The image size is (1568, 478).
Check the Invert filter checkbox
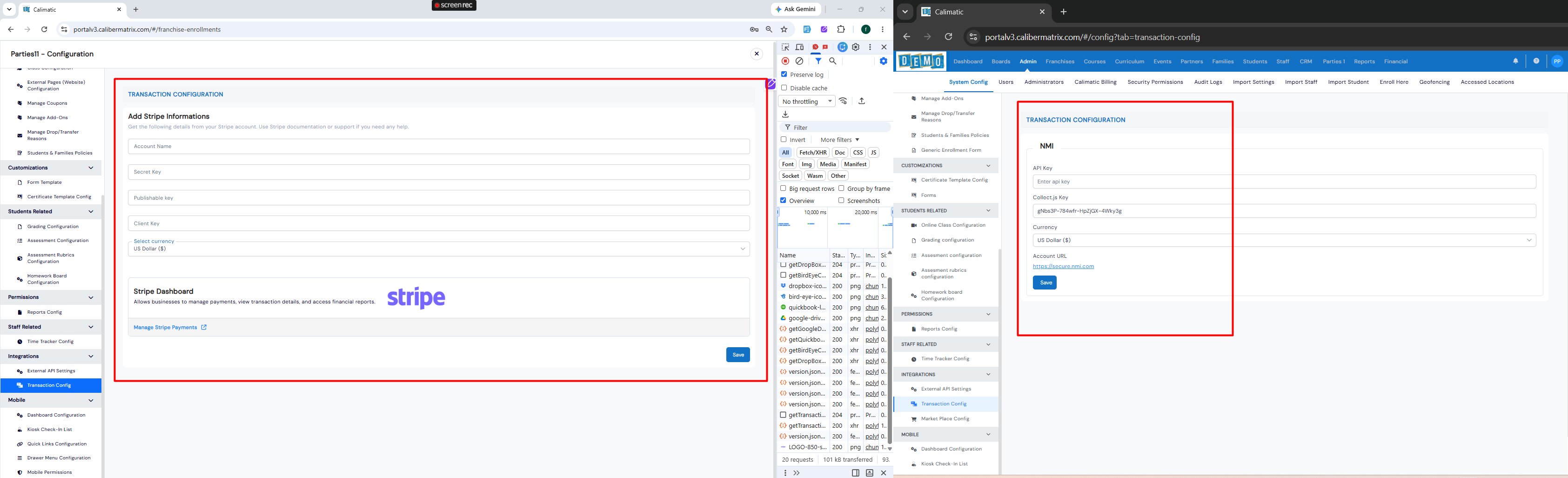[784, 140]
